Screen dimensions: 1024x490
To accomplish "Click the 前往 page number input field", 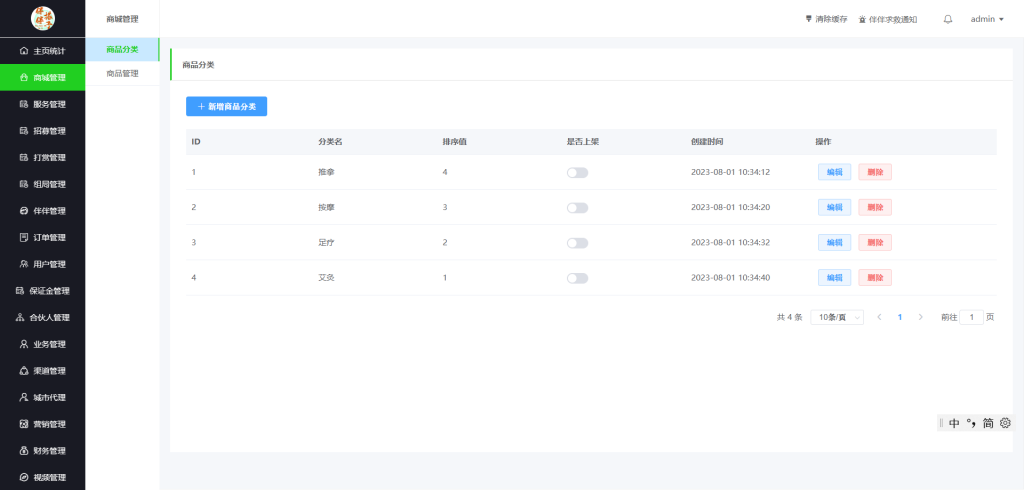I will [971, 317].
